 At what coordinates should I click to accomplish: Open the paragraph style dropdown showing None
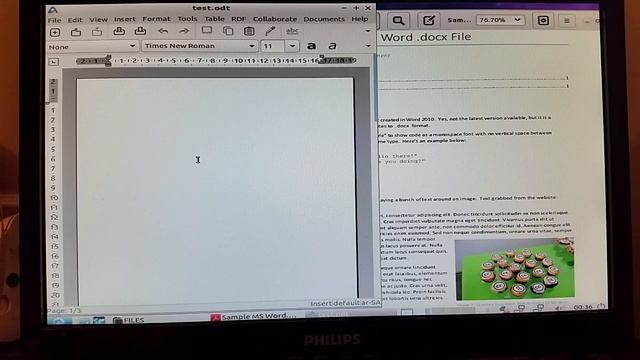coord(92,47)
